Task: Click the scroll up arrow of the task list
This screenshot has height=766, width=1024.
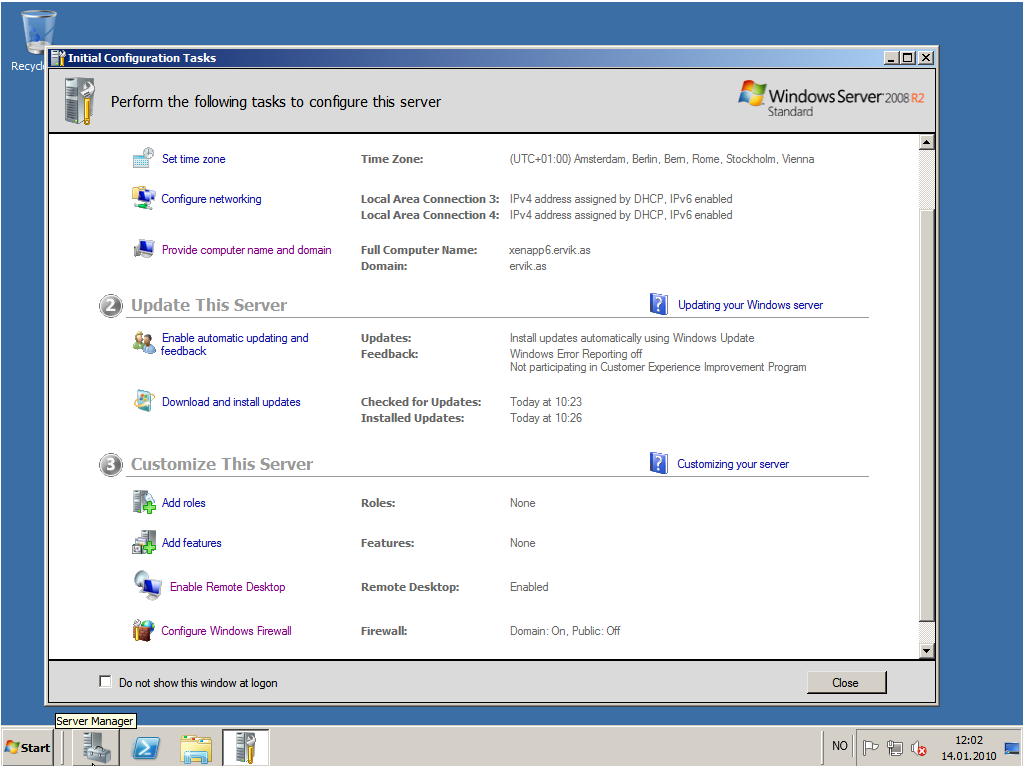Action: pyautogui.click(x=926, y=142)
